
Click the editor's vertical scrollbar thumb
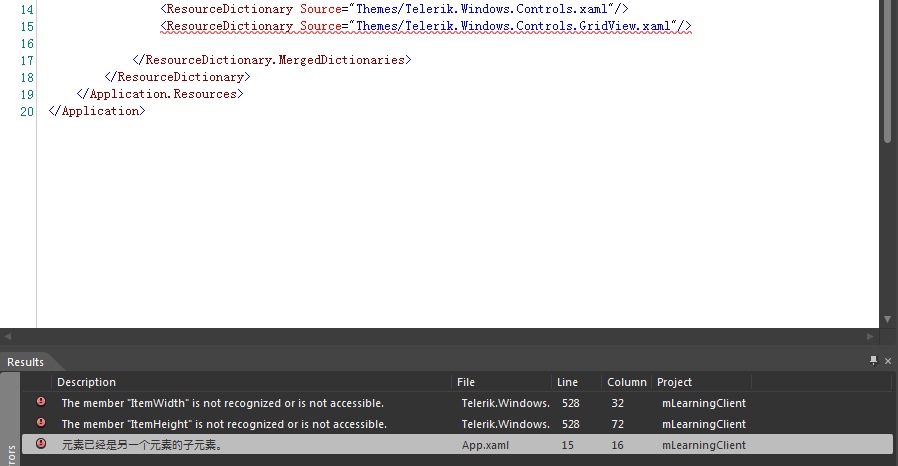[887, 71]
